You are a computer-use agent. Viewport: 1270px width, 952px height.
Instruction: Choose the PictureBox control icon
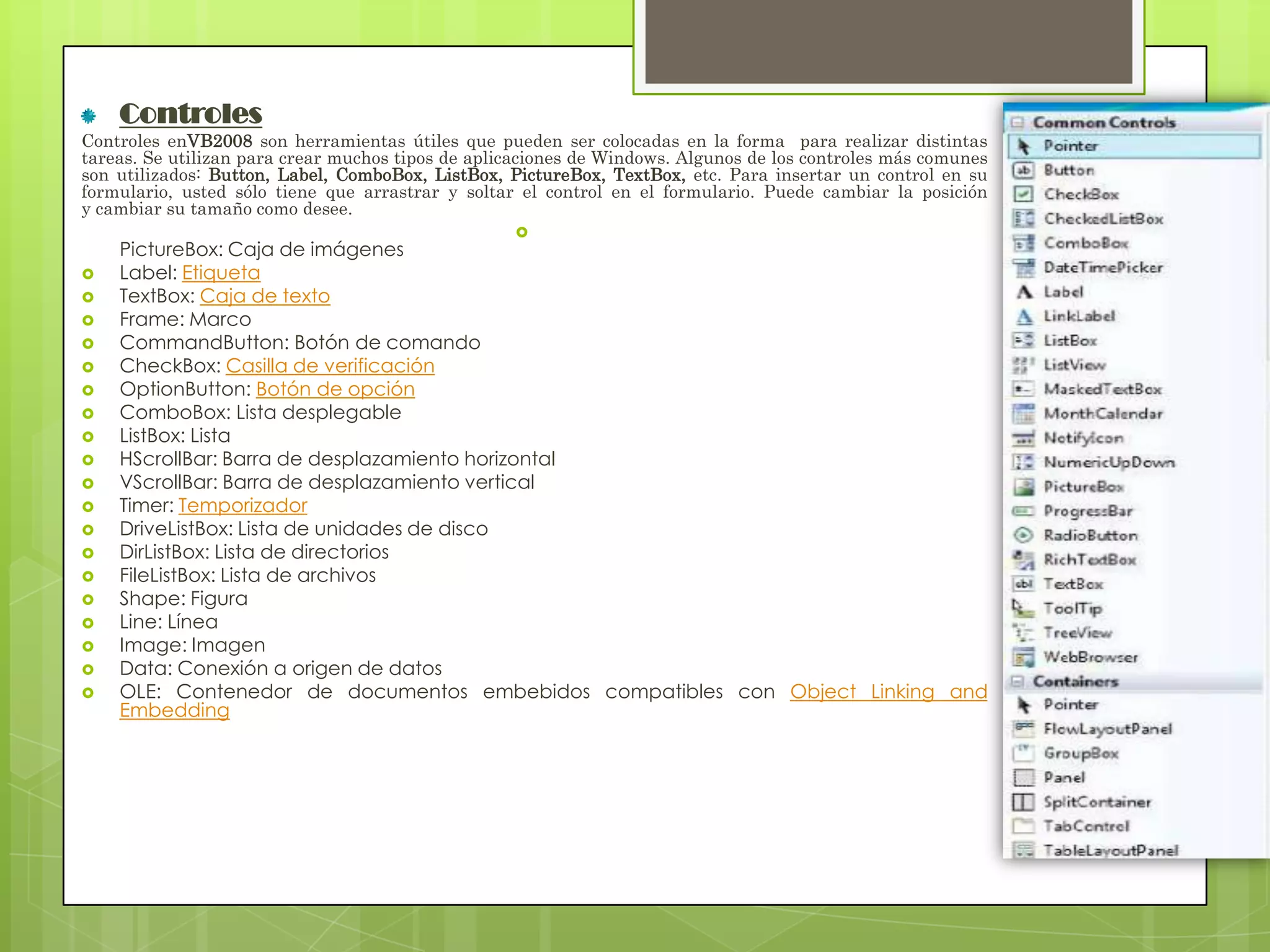(x=1023, y=487)
